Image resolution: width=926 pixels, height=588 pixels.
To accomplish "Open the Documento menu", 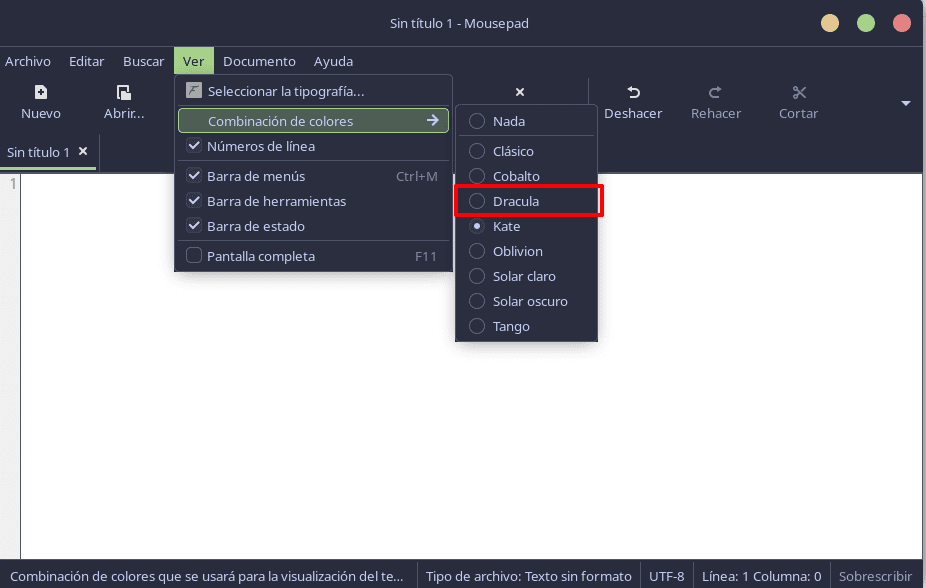I will [259, 61].
